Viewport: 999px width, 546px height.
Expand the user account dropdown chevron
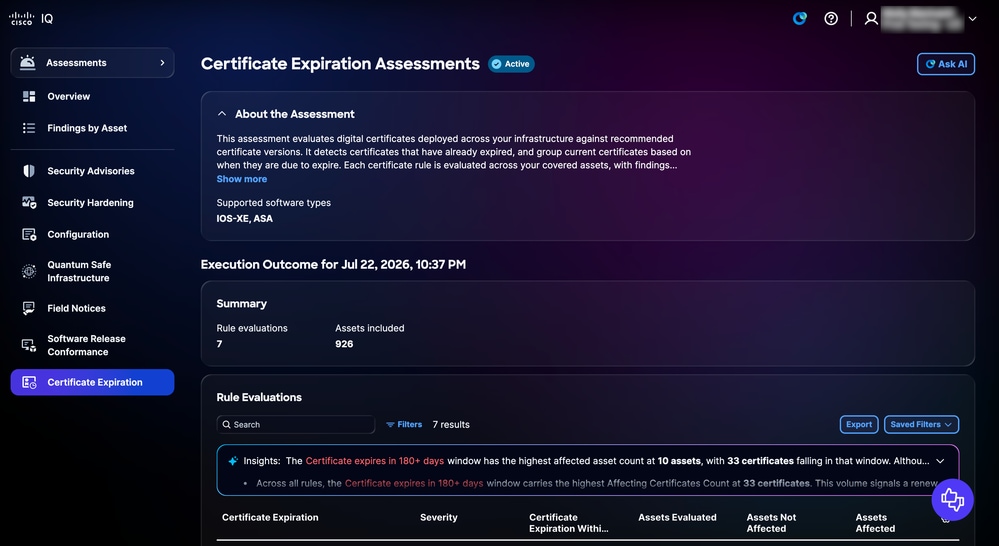click(x=972, y=19)
